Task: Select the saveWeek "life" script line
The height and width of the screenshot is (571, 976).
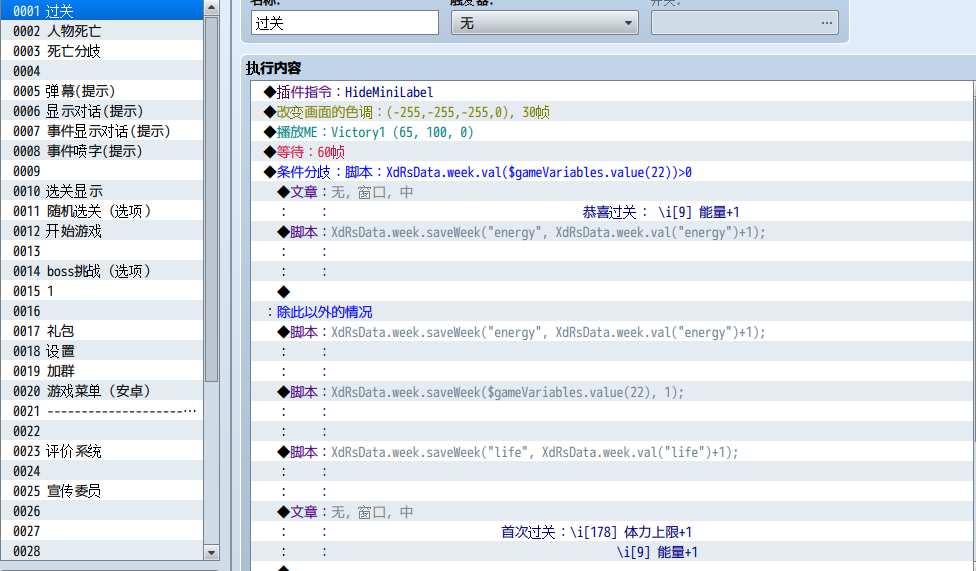Action: [612, 452]
